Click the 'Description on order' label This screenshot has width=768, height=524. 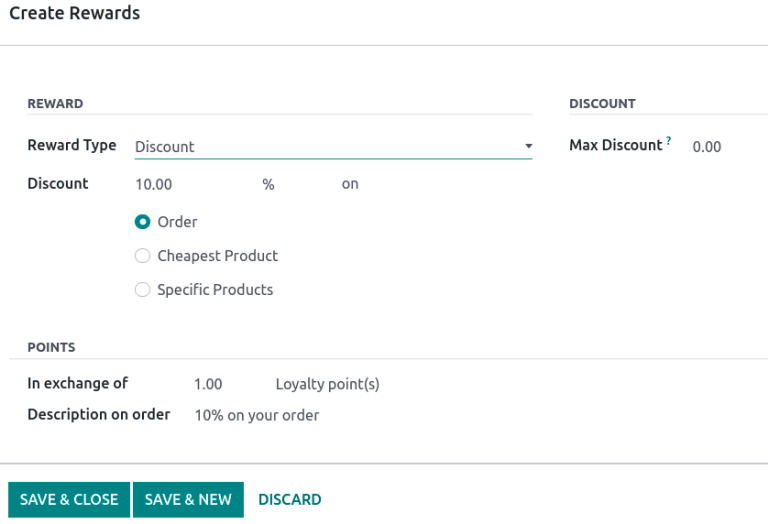pos(99,414)
